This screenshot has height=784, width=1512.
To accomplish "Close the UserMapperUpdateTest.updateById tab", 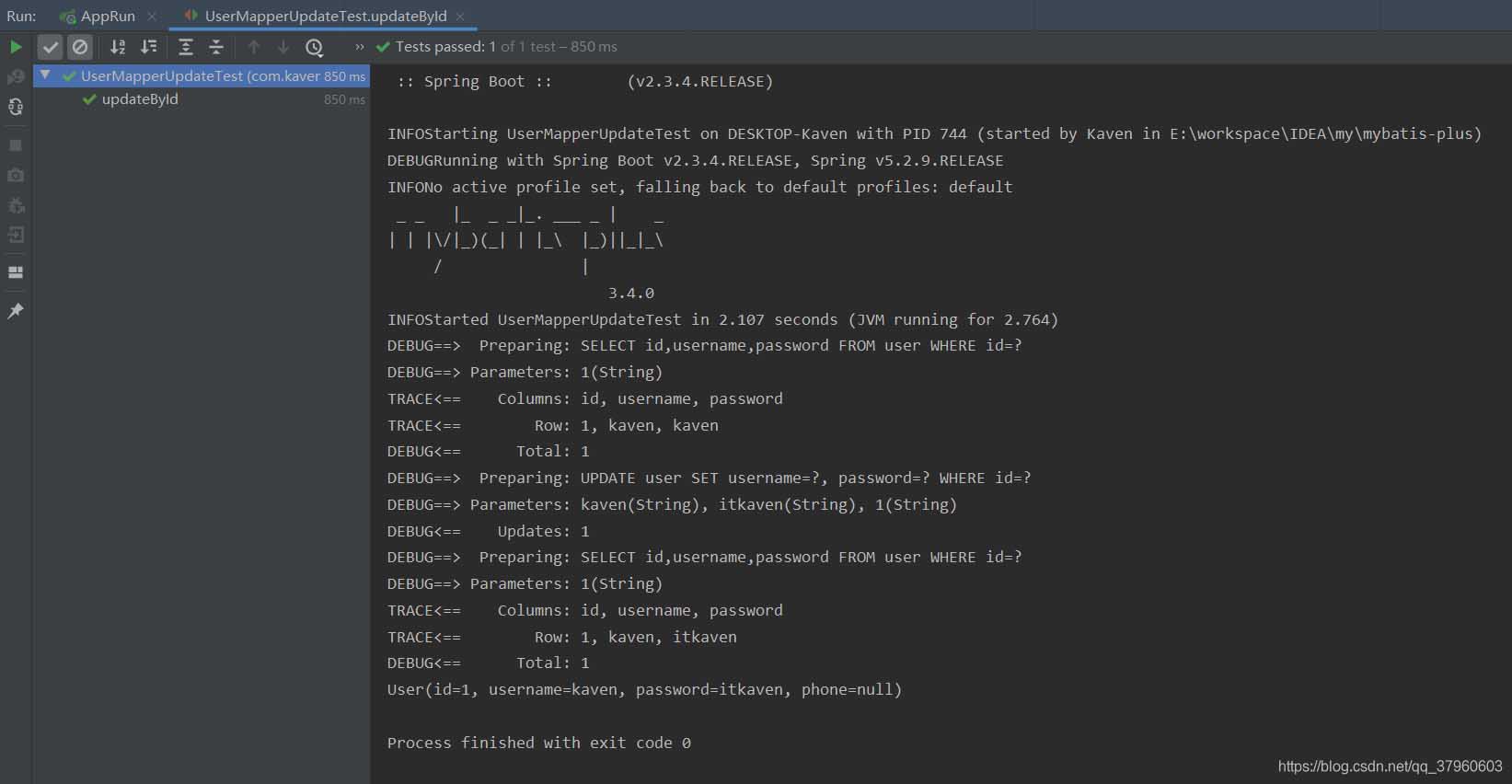I will coord(460,16).
